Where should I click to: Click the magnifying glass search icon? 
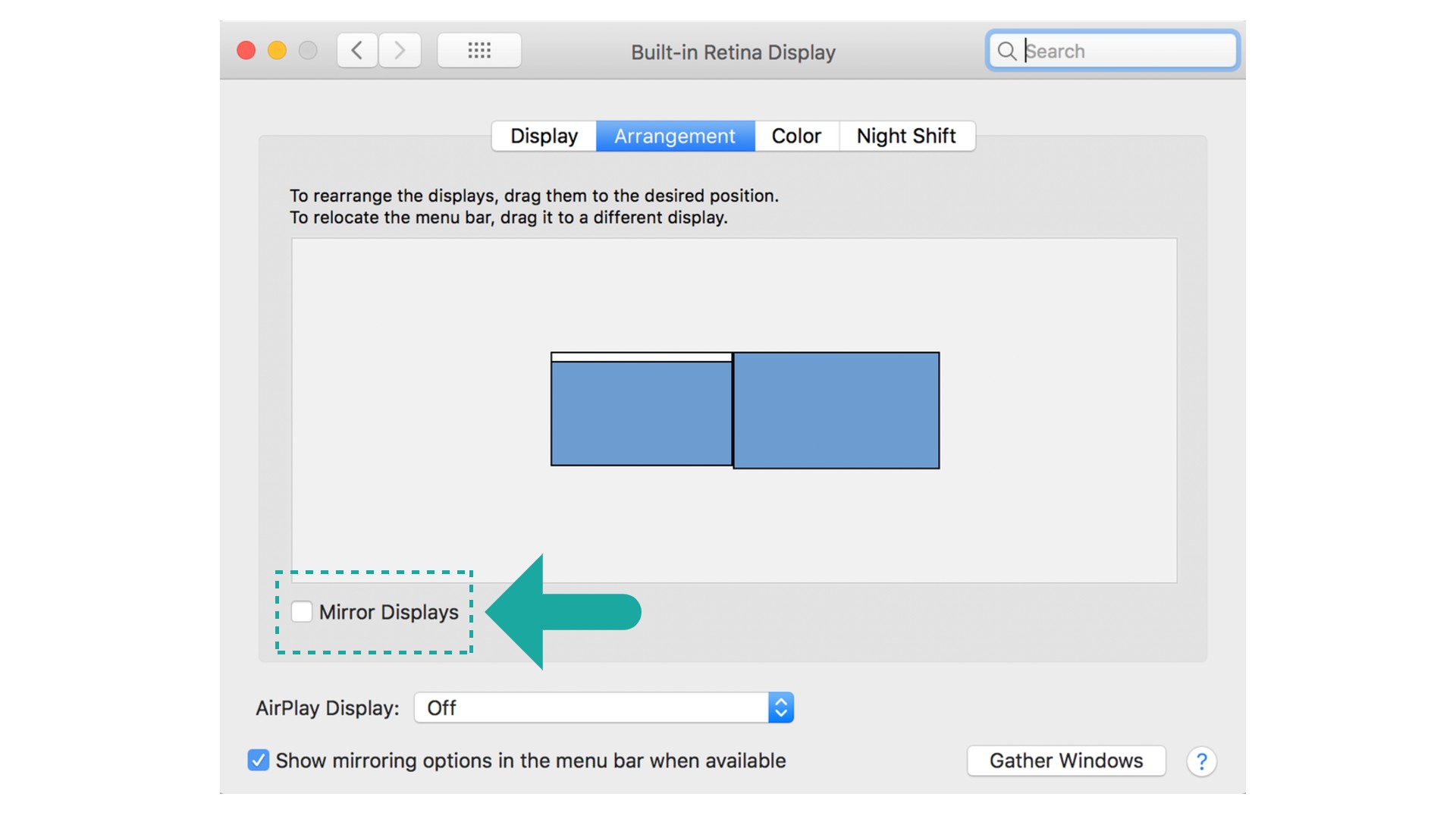pyautogui.click(x=1006, y=51)
